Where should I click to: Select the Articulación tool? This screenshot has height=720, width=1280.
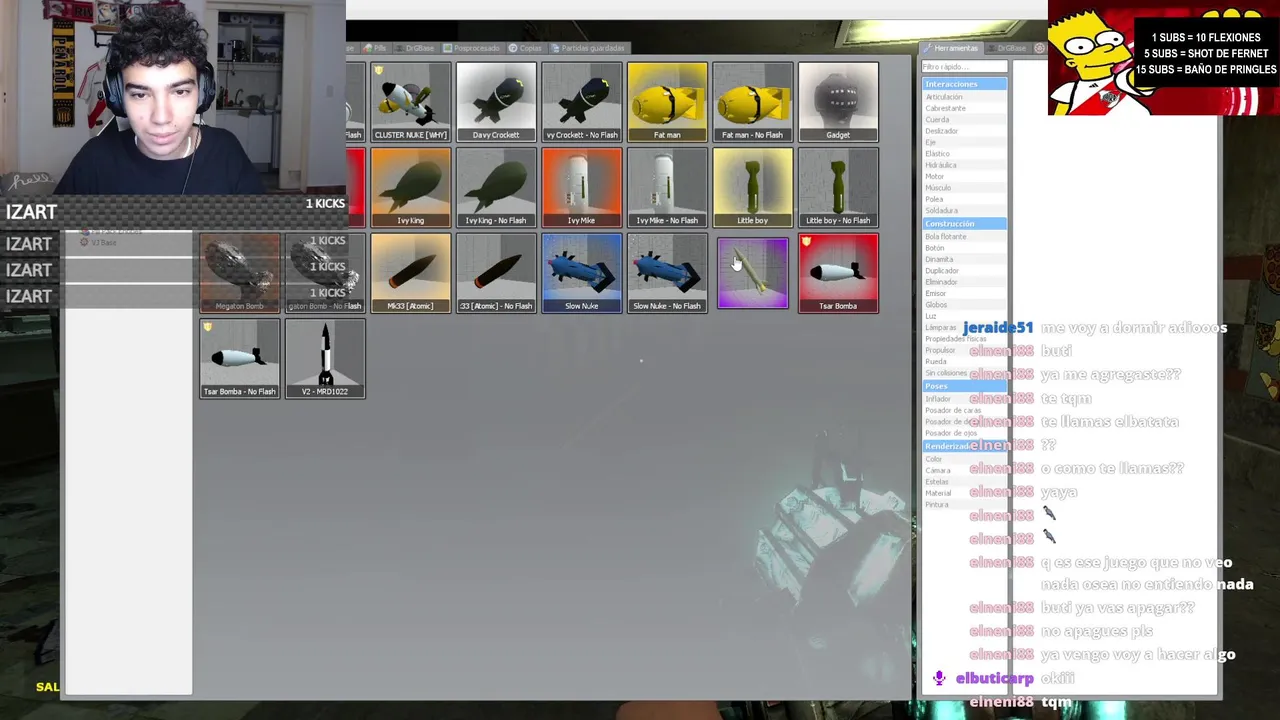944,97
